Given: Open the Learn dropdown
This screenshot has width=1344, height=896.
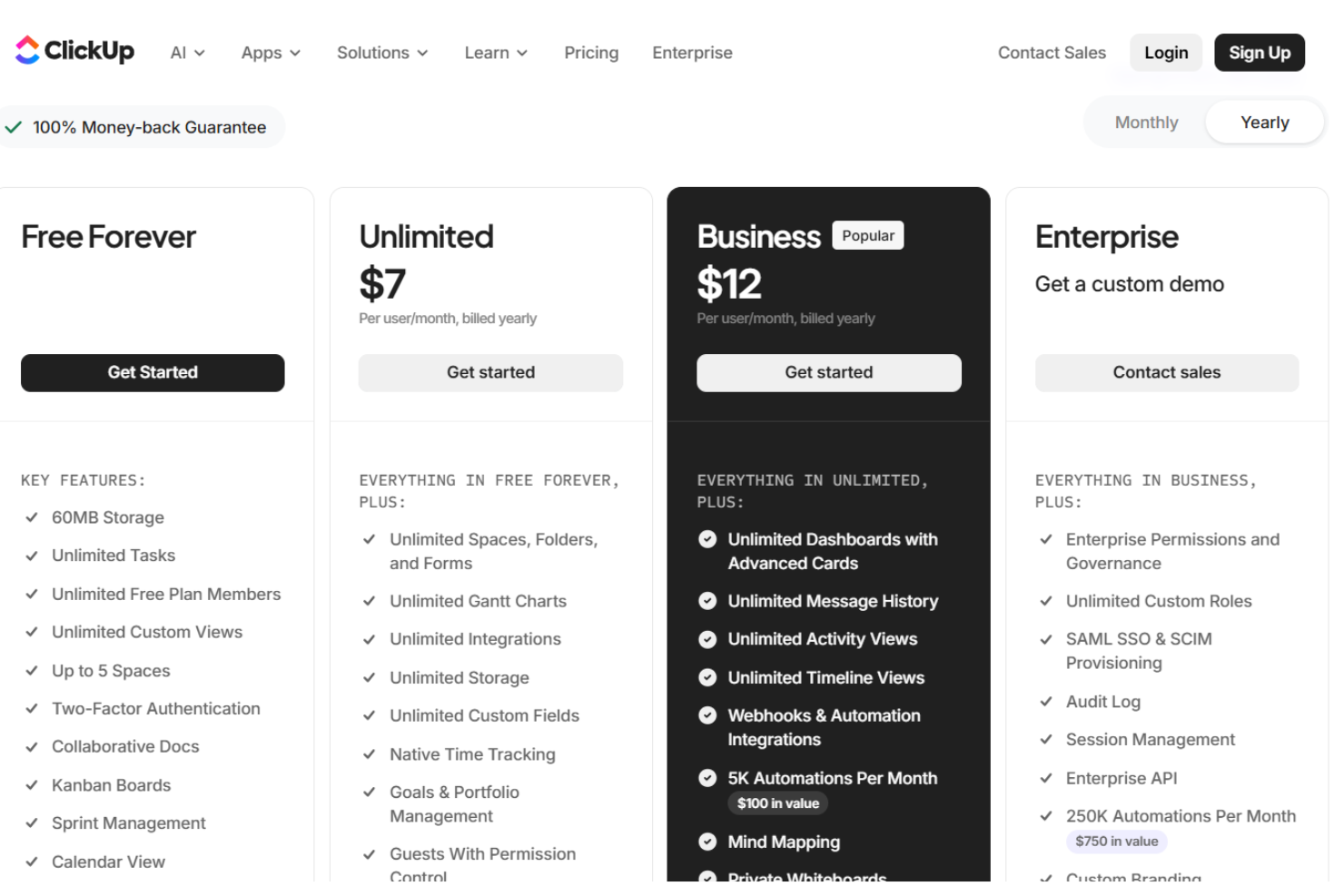Looking at the screenshot, I should point(495,53).
